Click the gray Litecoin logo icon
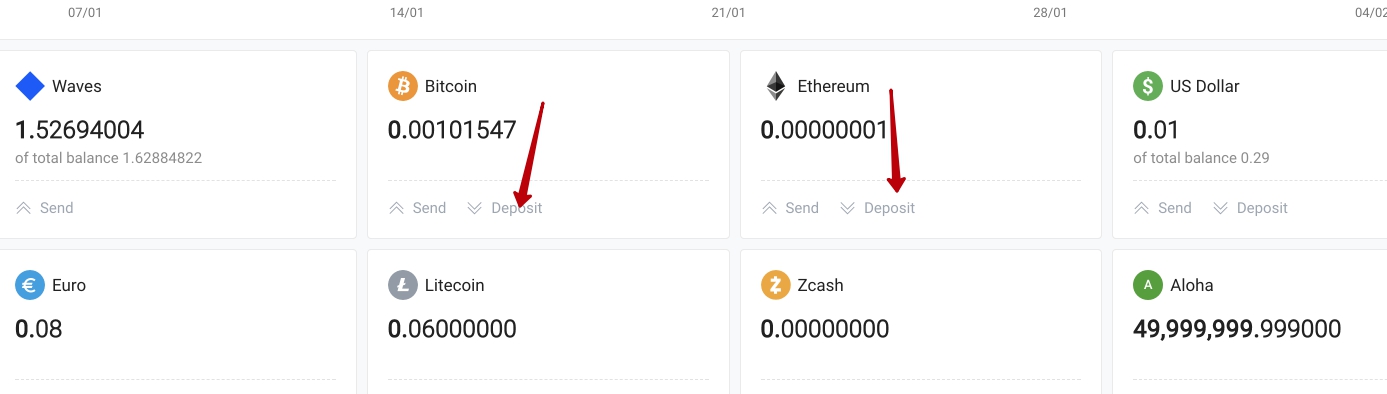This screenshot has width=1387, height=394. (x=402, y=285)
